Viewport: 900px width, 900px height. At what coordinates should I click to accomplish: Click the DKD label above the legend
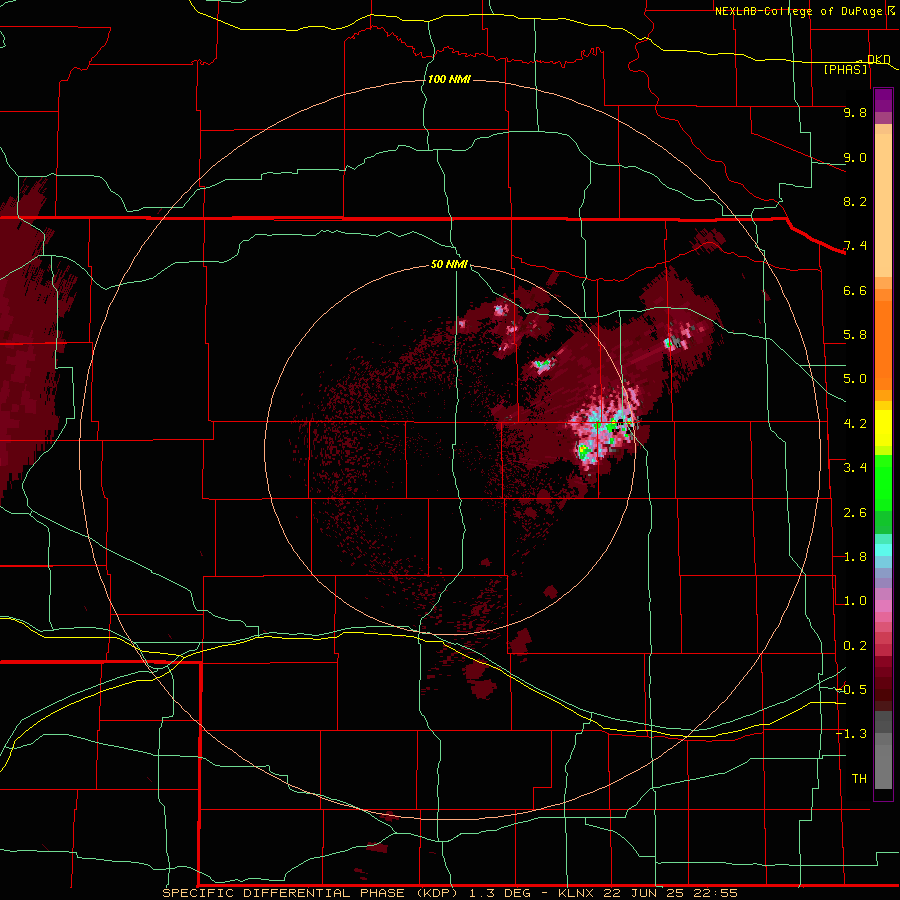tap(878, 59)
